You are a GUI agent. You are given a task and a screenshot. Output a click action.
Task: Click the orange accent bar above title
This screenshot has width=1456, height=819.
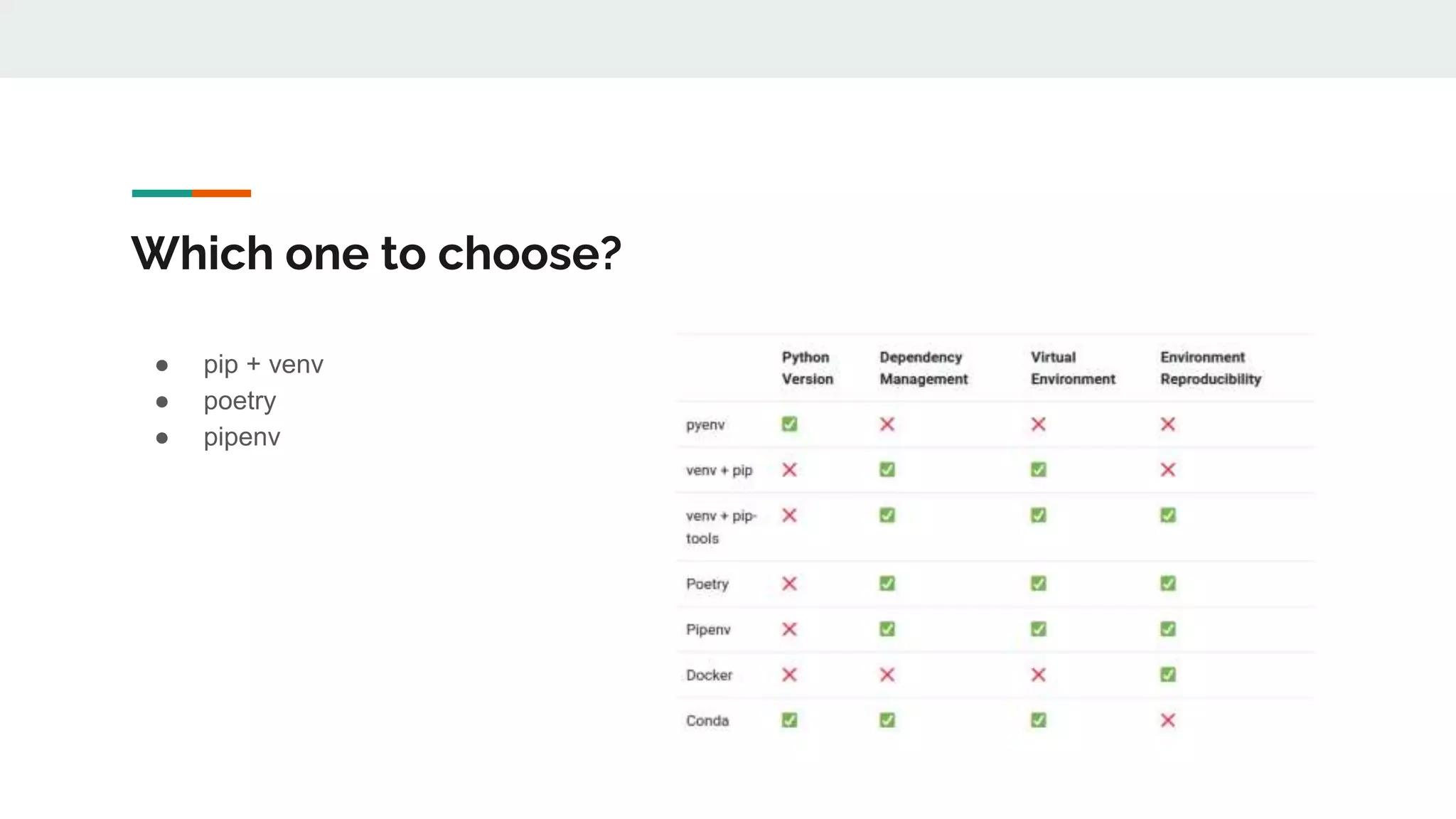(221, 193)
